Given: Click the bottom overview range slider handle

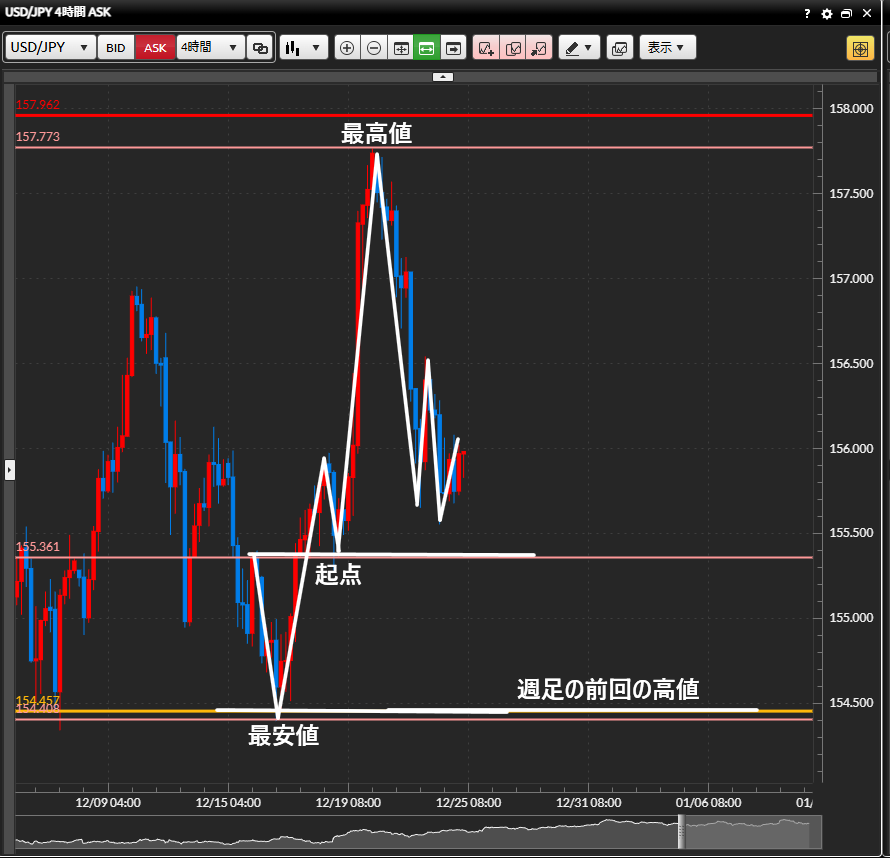Looking at the screenshot, I should [x=682, y=832].
